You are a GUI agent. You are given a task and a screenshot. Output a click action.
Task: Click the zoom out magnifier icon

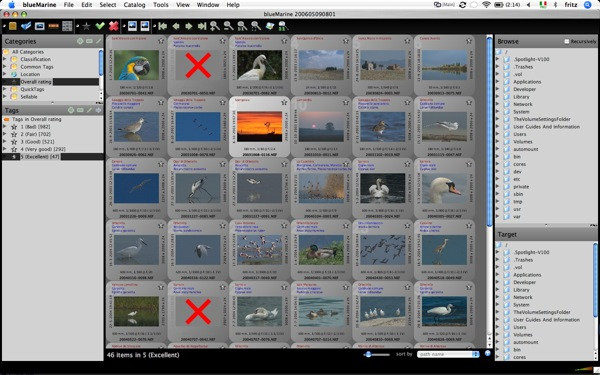tap(228, 26)
